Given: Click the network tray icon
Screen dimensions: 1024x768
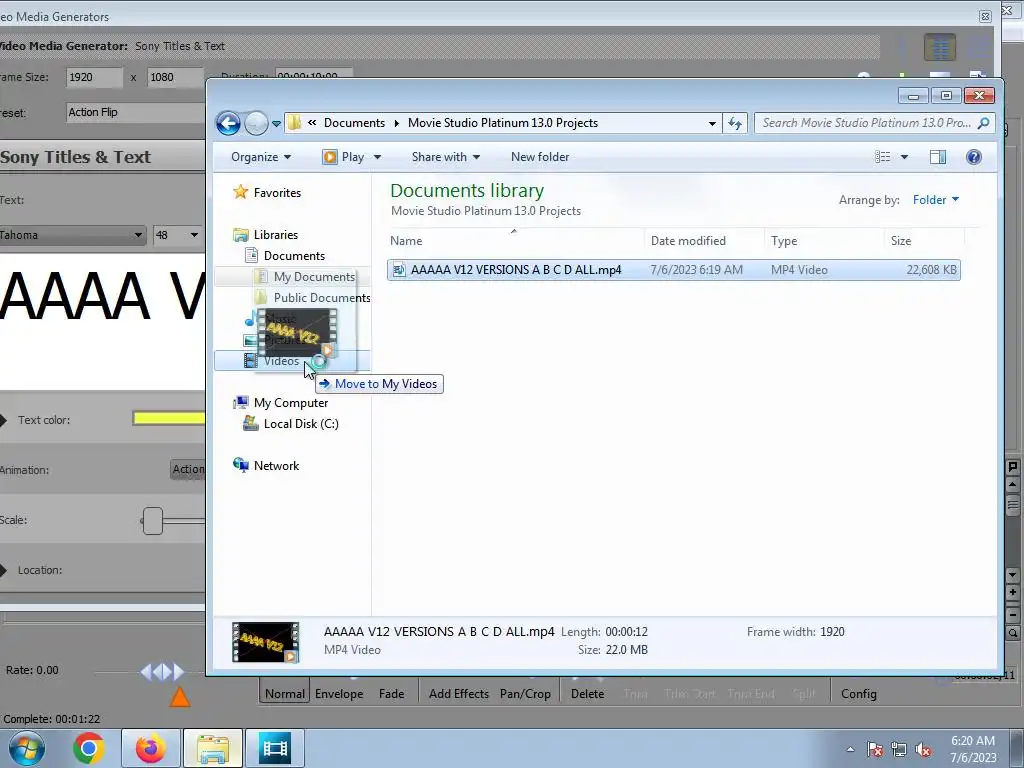Looking at the screenshot, I should (899, 750).
